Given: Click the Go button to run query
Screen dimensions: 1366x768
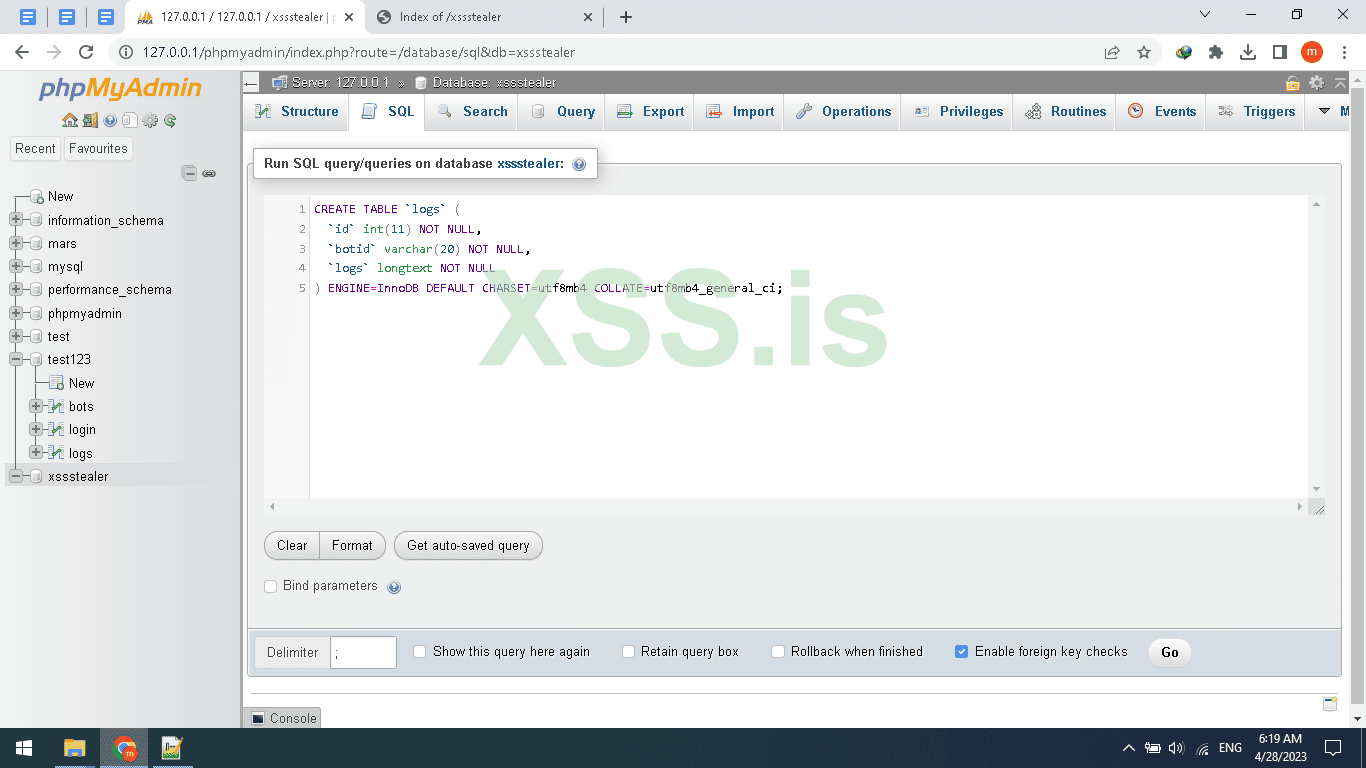Looking at the screenshot, I should point(1170,652).
